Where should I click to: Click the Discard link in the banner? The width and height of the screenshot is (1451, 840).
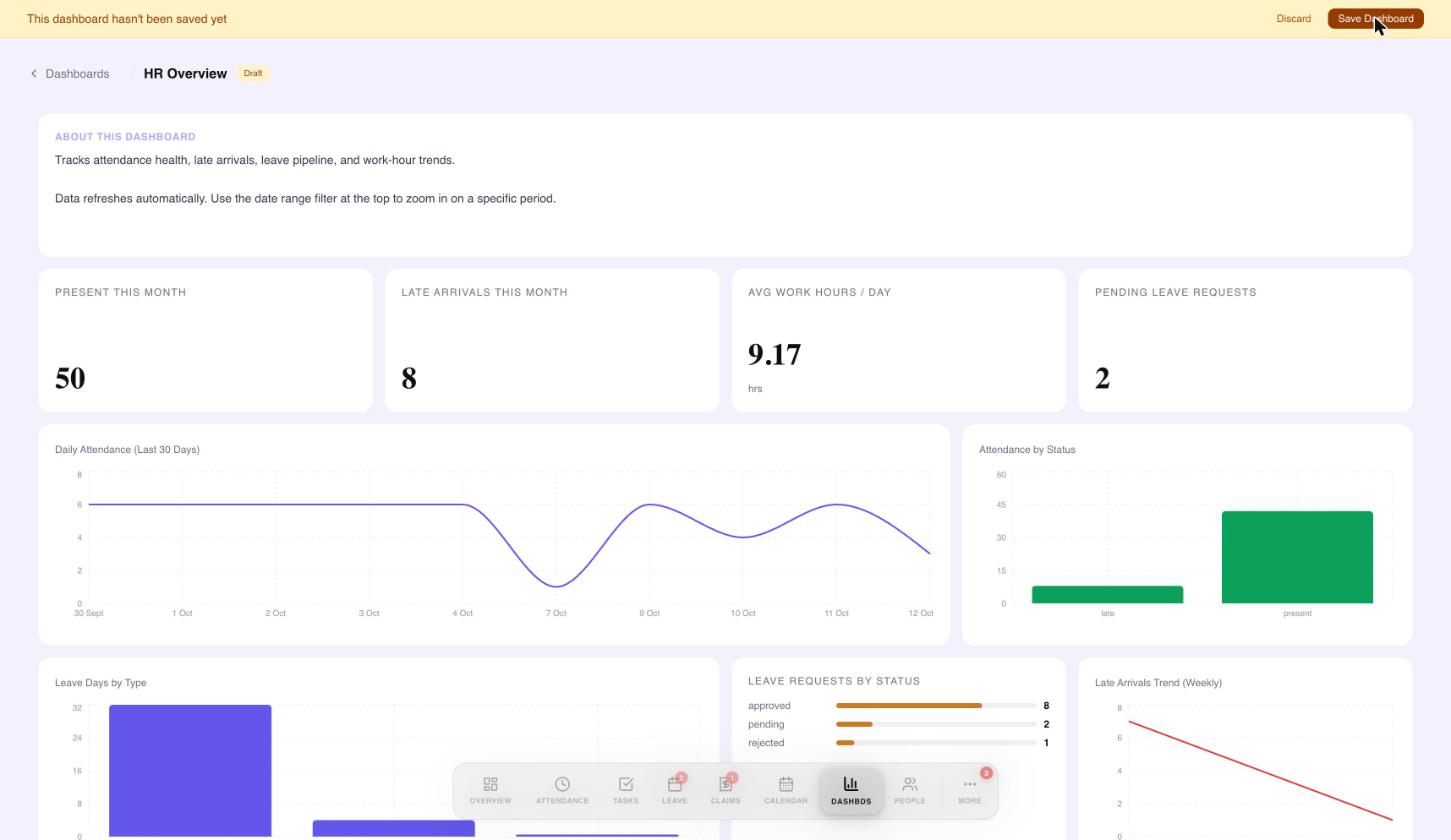click(x=1294, y=19)
